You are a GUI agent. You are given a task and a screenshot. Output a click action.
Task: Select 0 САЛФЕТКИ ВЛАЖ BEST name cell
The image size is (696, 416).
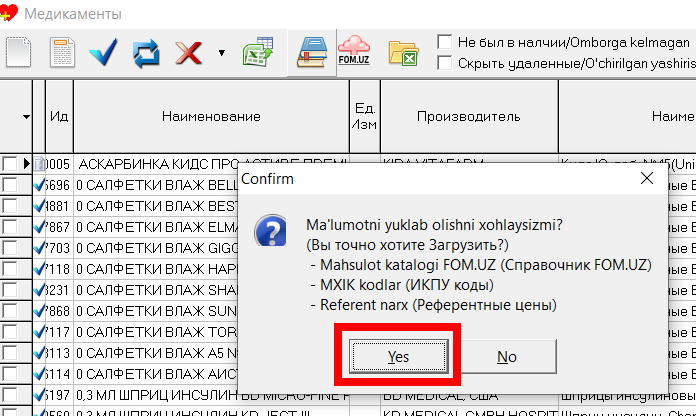pyautogui.click(x=156, y=206)
